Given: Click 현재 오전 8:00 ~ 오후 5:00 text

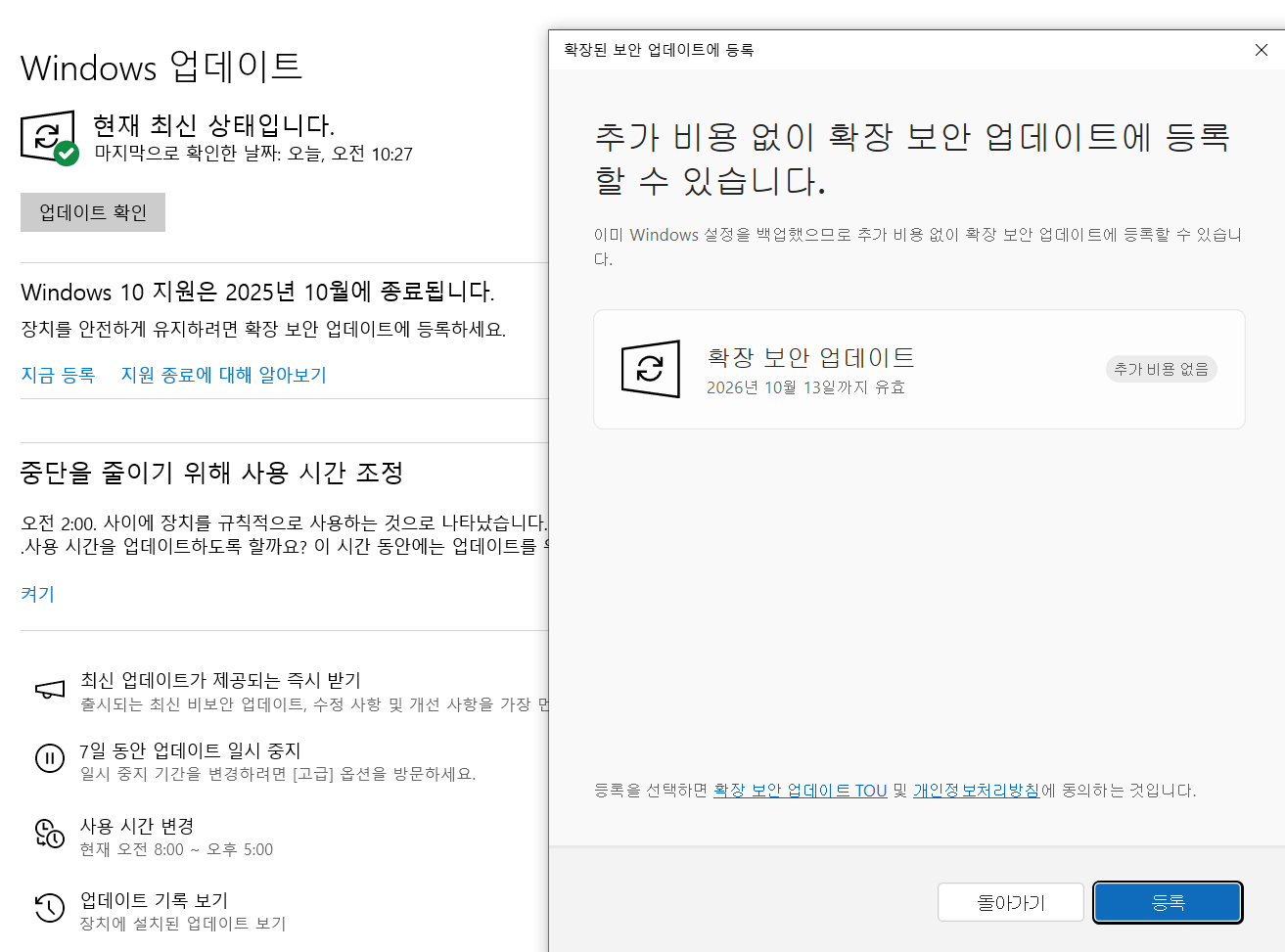Looking at the screenshot, I should coord(176,849).
